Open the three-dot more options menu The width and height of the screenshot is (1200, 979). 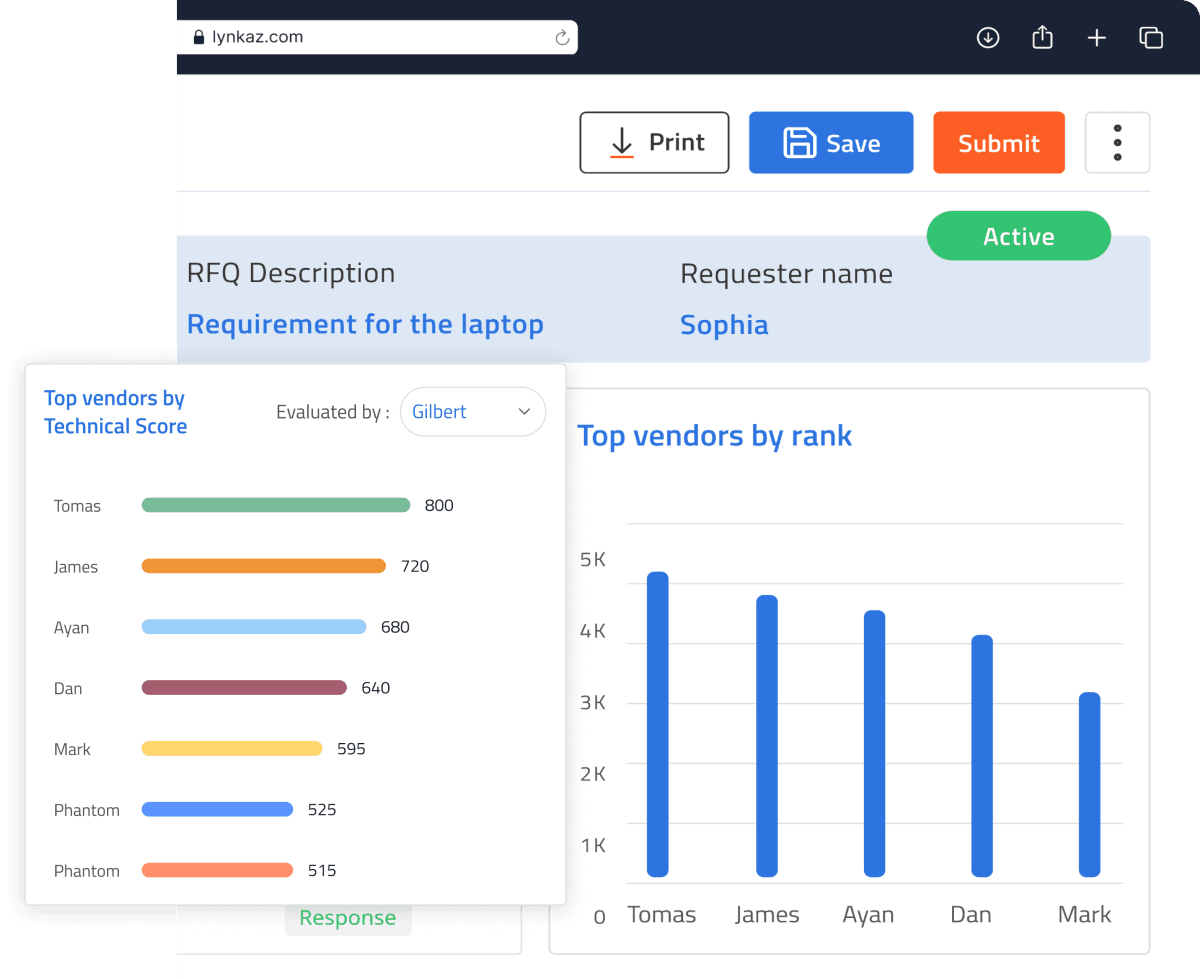pos(1117,143)
